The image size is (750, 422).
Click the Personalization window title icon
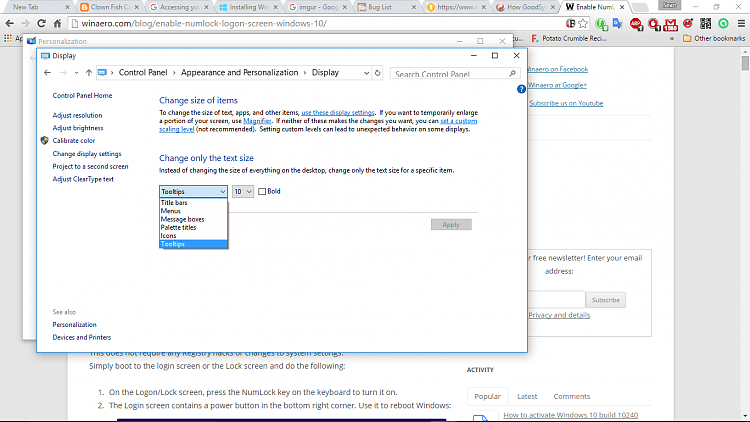31,41
